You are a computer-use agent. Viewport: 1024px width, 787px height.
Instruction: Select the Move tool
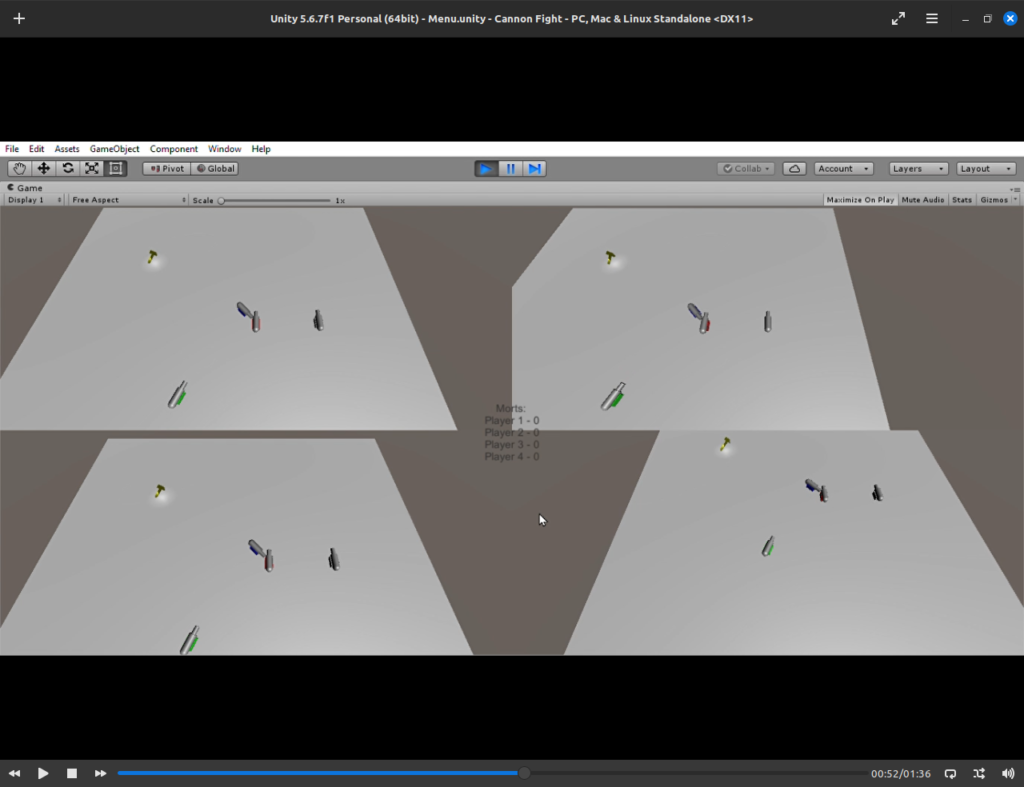point(44,169)
